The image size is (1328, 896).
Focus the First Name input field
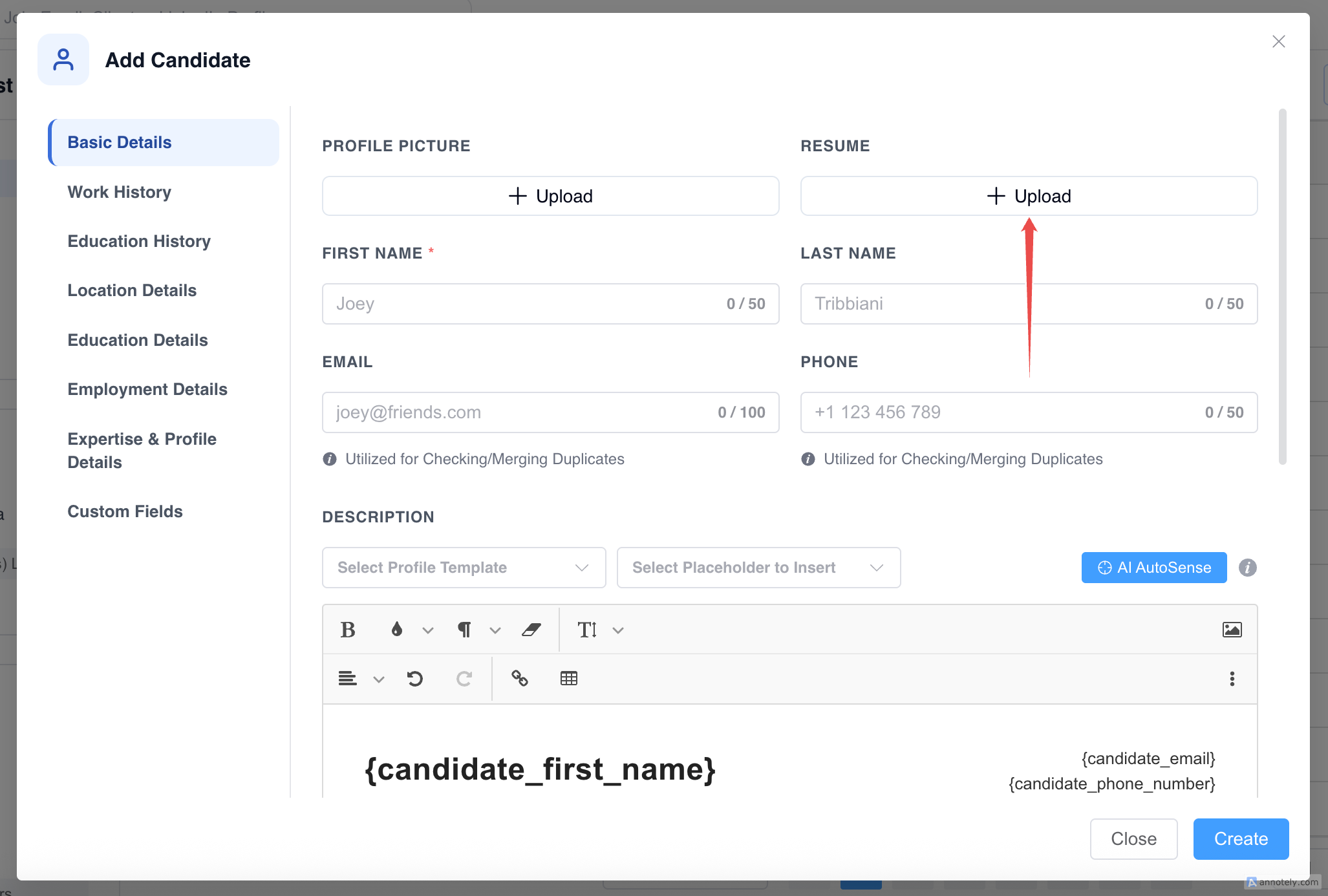click(551, 304)
